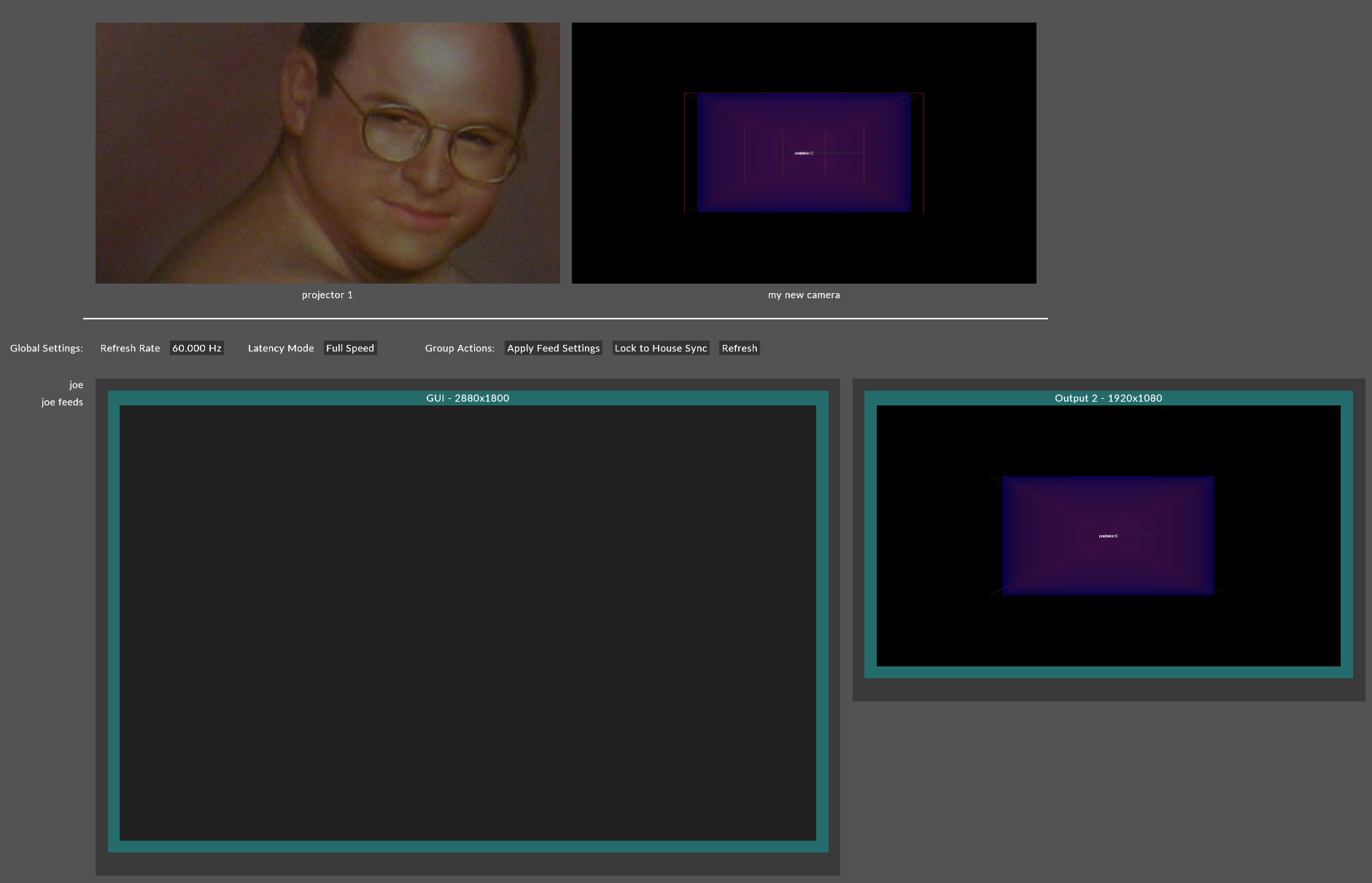1372x883 pixels.
Task: Click inside the dark GUI feed area
Action: pos(468,623)
